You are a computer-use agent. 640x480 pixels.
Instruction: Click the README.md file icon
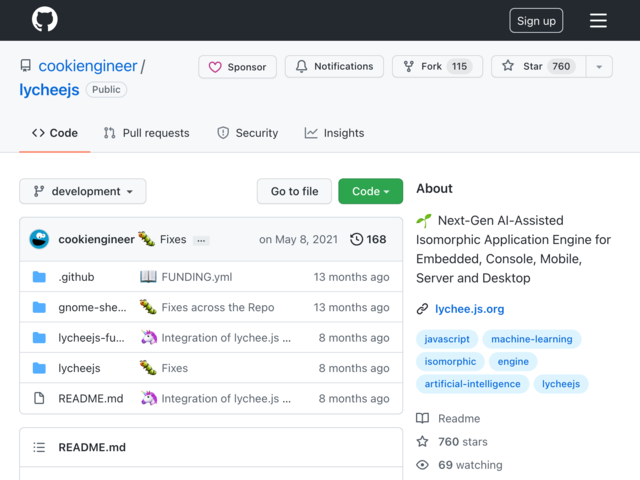(39, 398)
